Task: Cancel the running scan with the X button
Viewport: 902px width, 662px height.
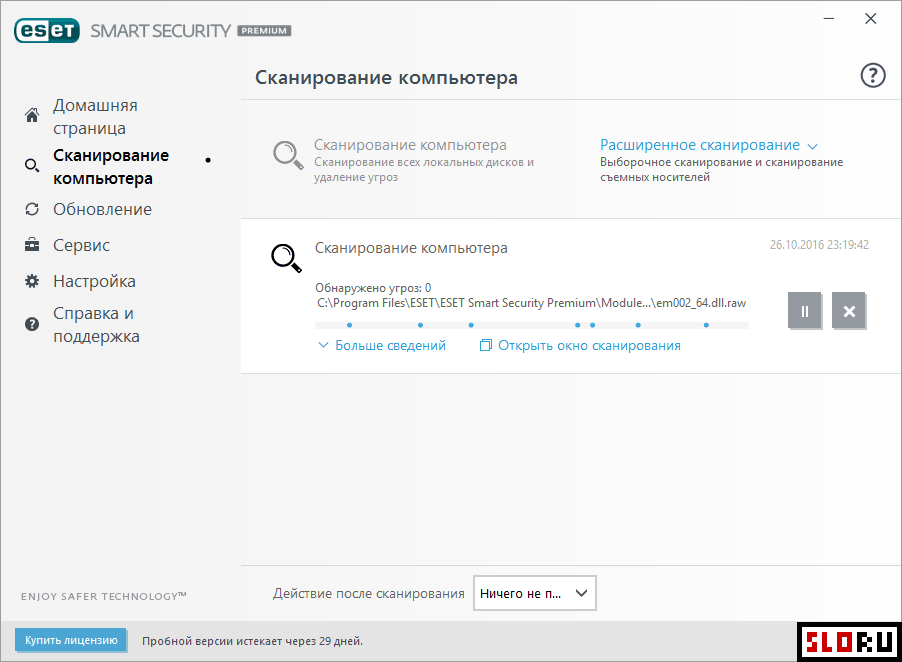Action: pos(849,311)
